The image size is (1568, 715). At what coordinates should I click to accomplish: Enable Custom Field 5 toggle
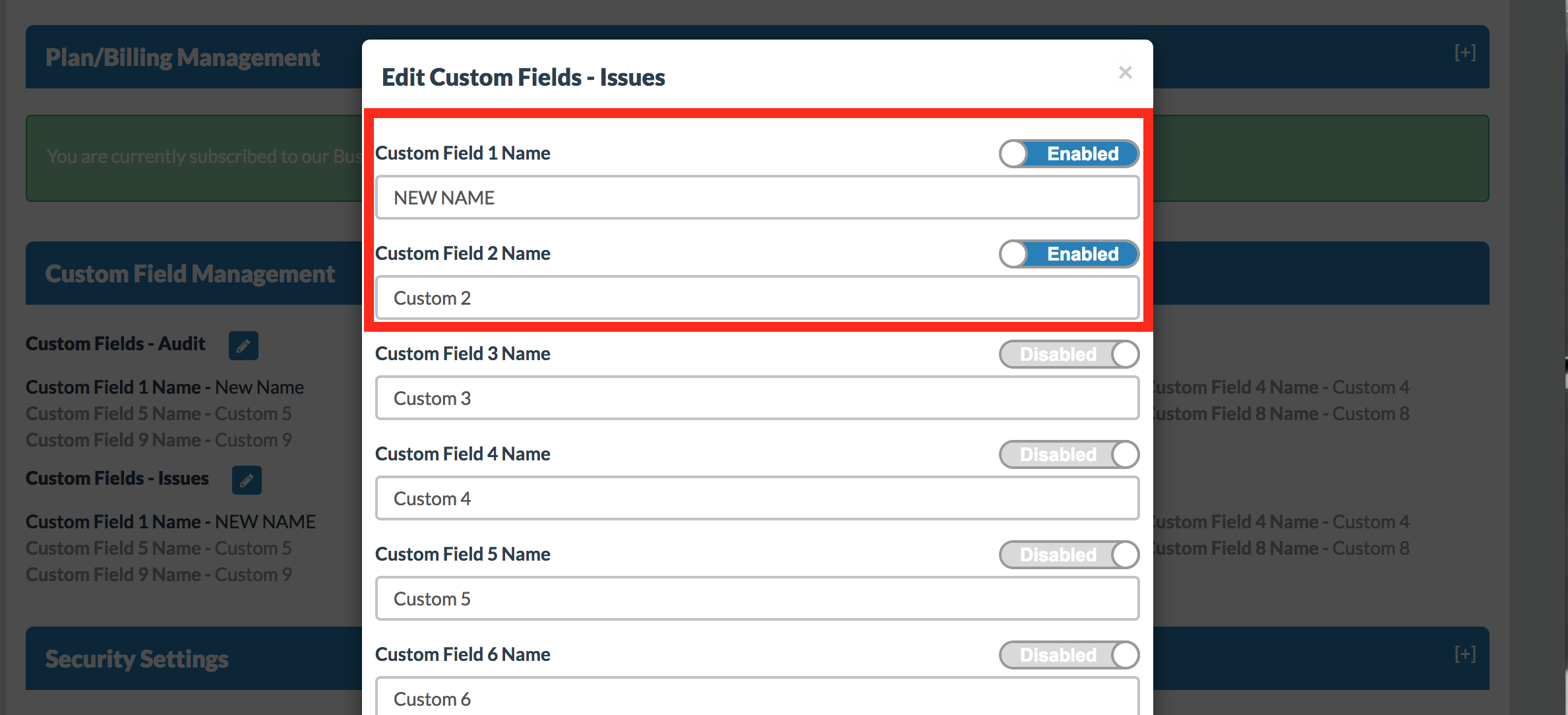pos(1069,555)
